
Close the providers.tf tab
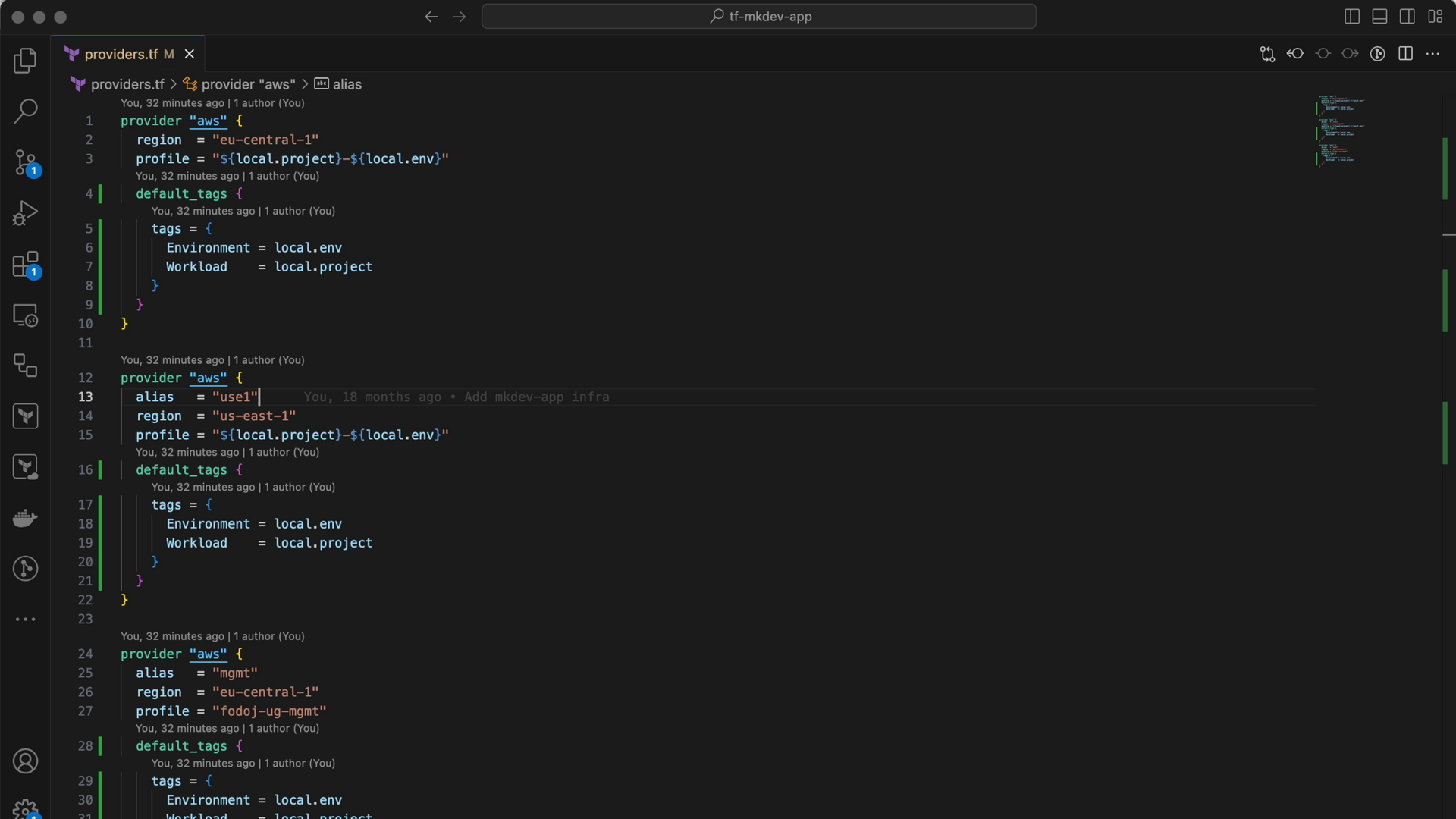(x=190, y=54)
